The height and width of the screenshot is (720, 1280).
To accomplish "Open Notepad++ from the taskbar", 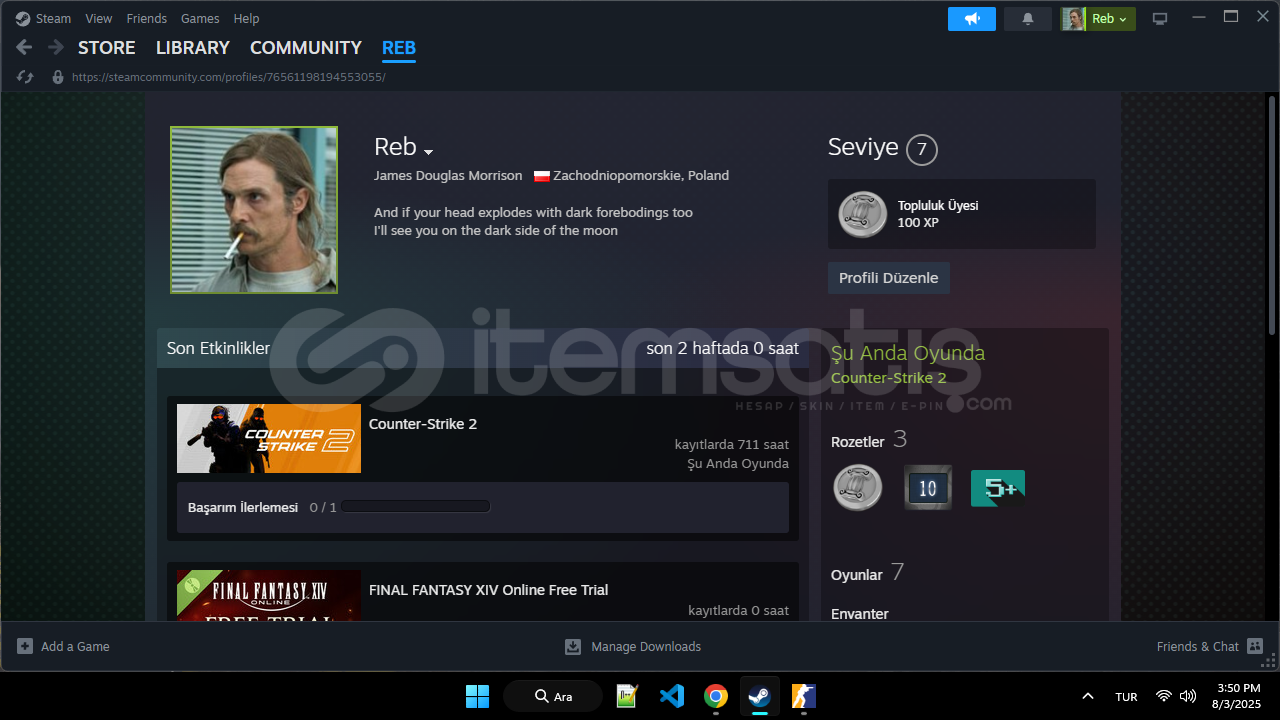I will 627,696.
